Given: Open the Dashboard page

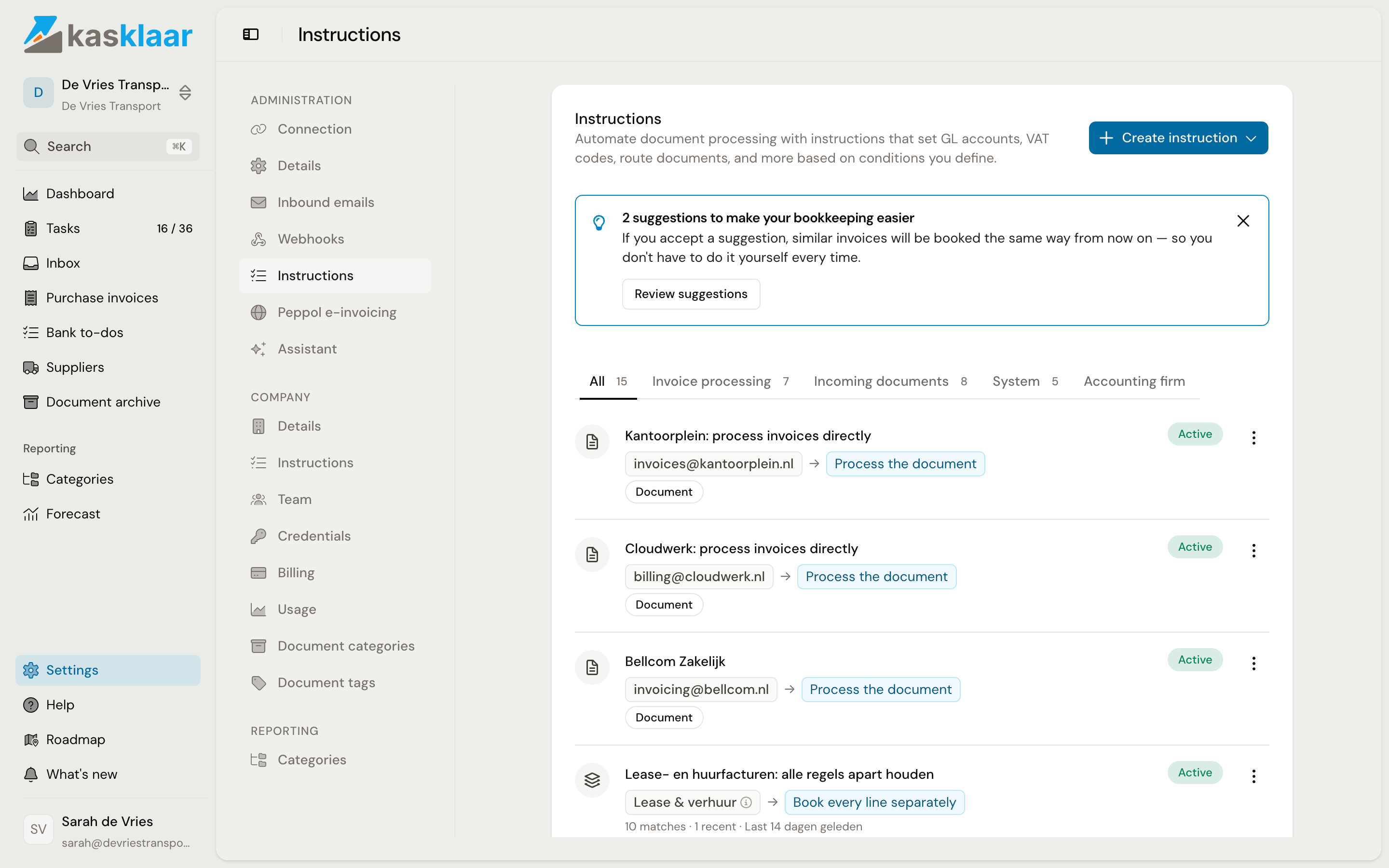Looking at the screenshot, I should [108, 193].
